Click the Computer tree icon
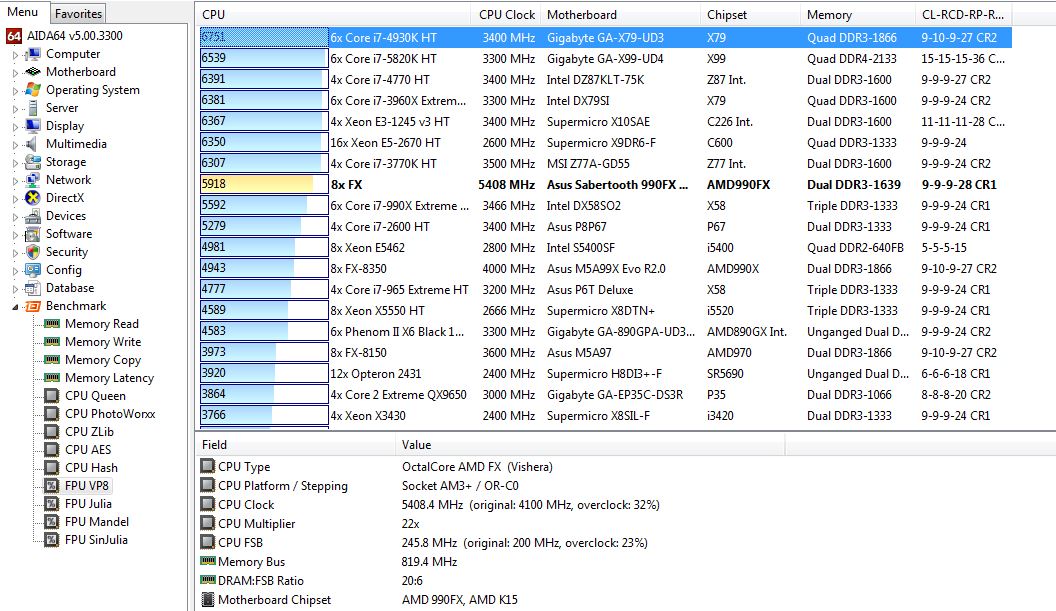The height and width of the screenshot is (611, 1056). coord(32,54)
